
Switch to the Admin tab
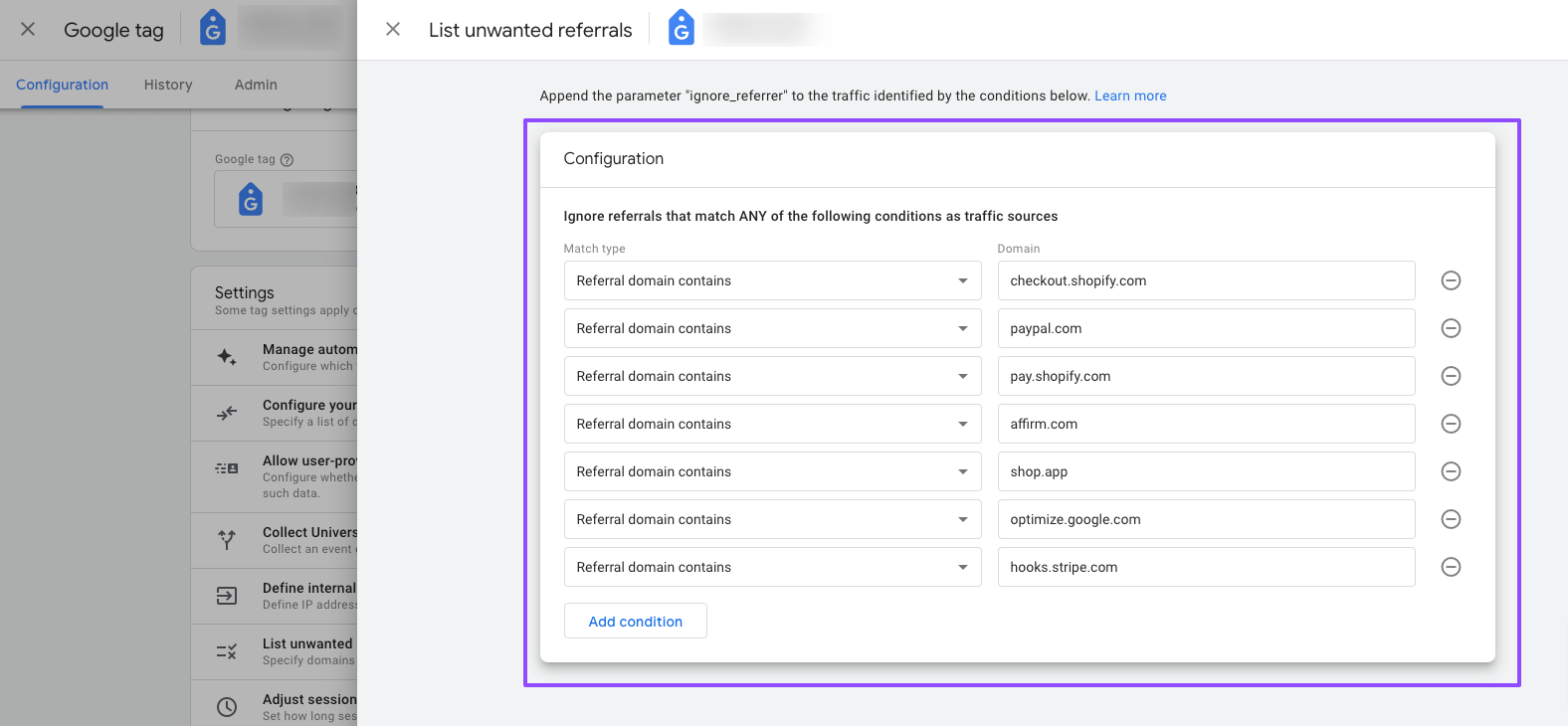click(256, 85)
